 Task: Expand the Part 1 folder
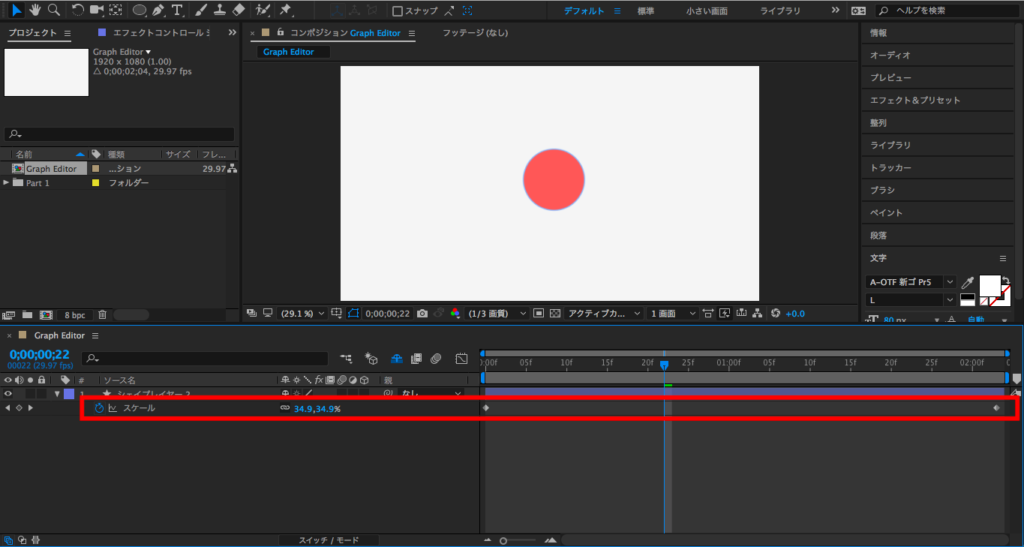coord(7,183)
